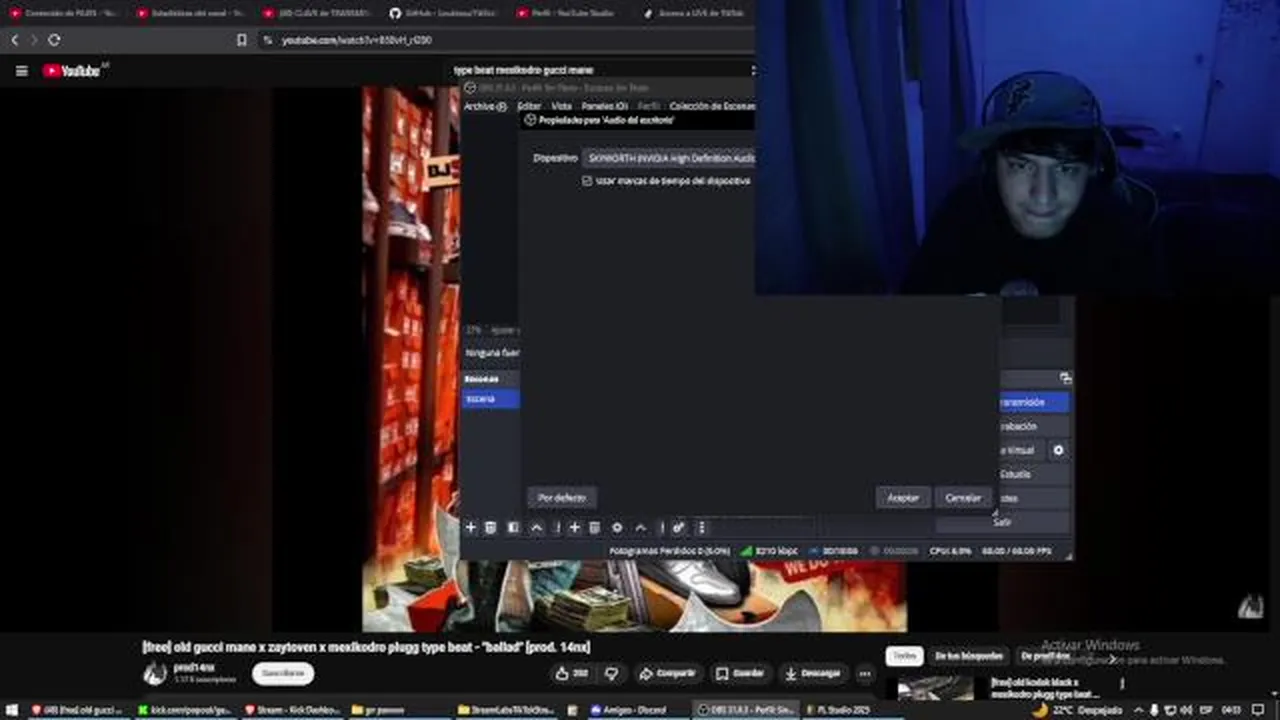Switch to the Acceso a LIVE de TikTok tab

pyautogui.click(x=695, y=13)
